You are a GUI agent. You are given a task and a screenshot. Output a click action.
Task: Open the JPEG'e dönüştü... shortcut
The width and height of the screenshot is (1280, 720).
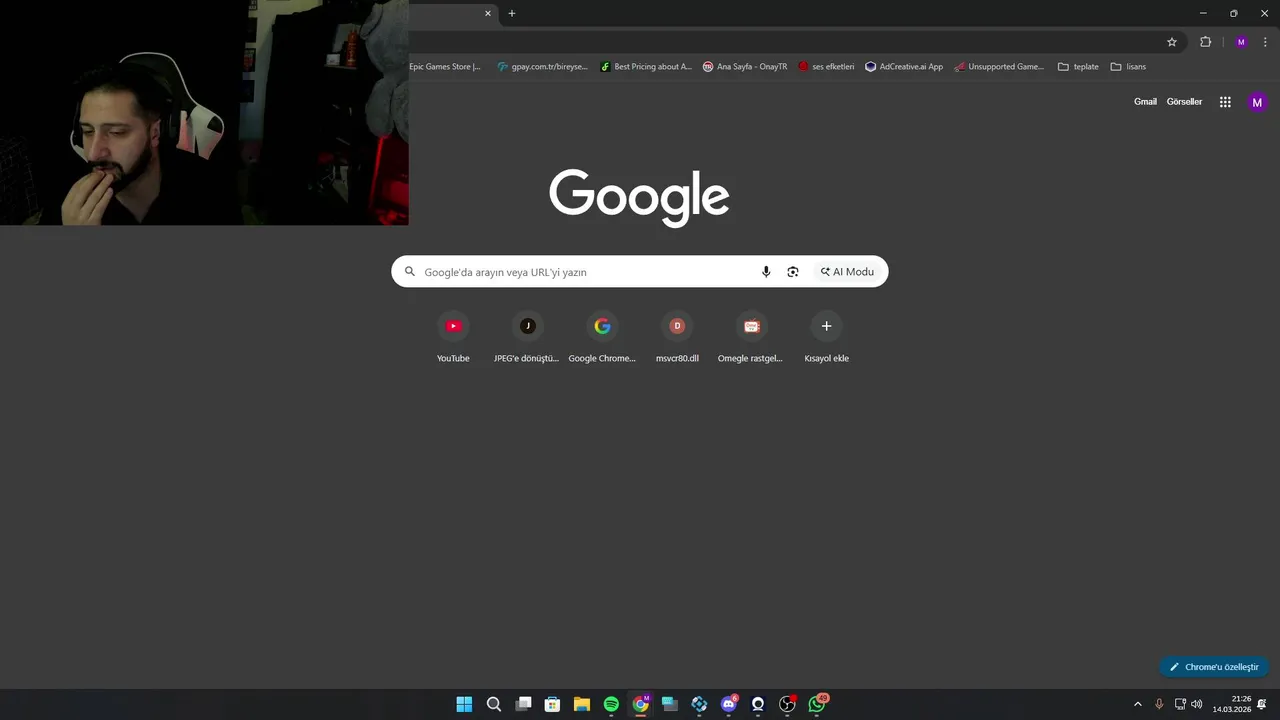[x=527, y=338]
